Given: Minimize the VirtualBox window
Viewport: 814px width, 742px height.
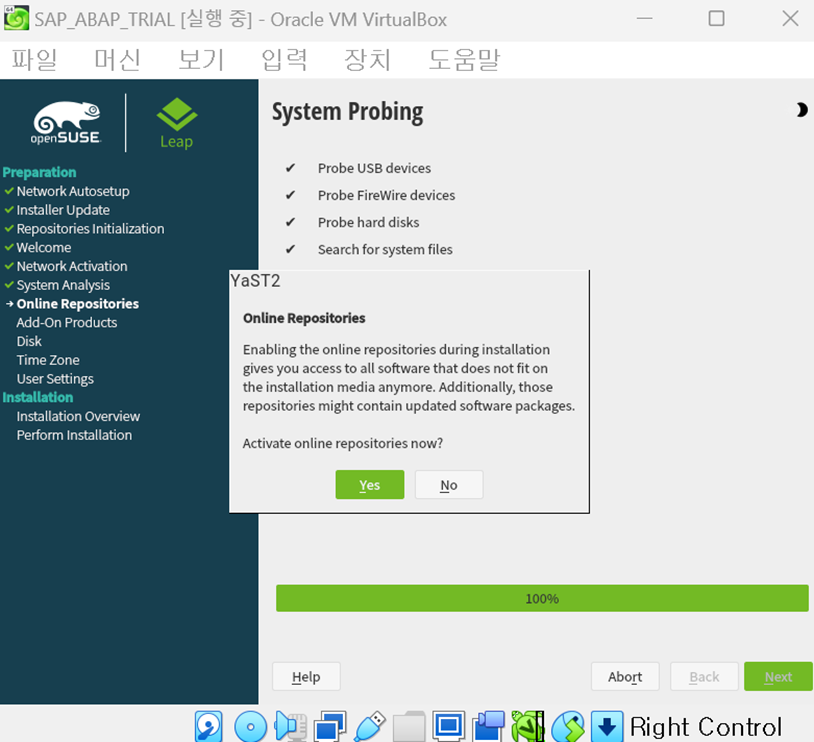Looking at the screenshot, I should coord(644,18).
